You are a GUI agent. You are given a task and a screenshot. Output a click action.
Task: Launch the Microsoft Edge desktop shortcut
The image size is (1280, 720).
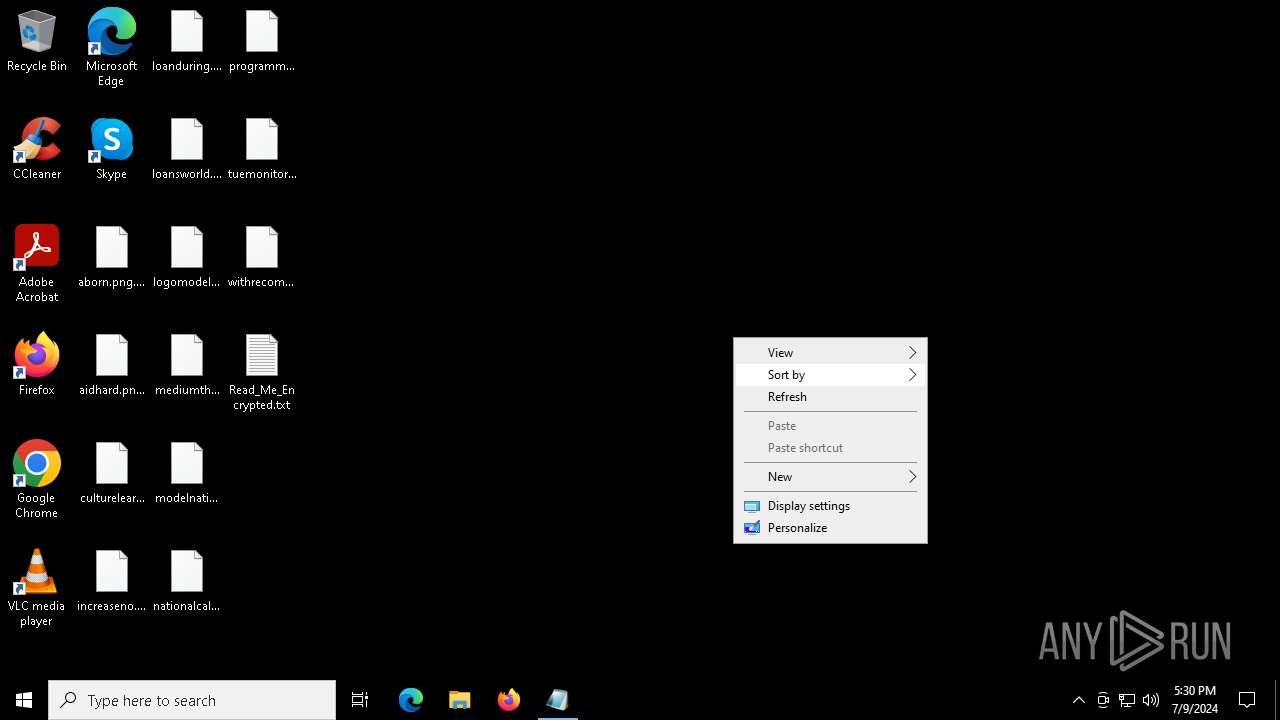click(111, 48)
